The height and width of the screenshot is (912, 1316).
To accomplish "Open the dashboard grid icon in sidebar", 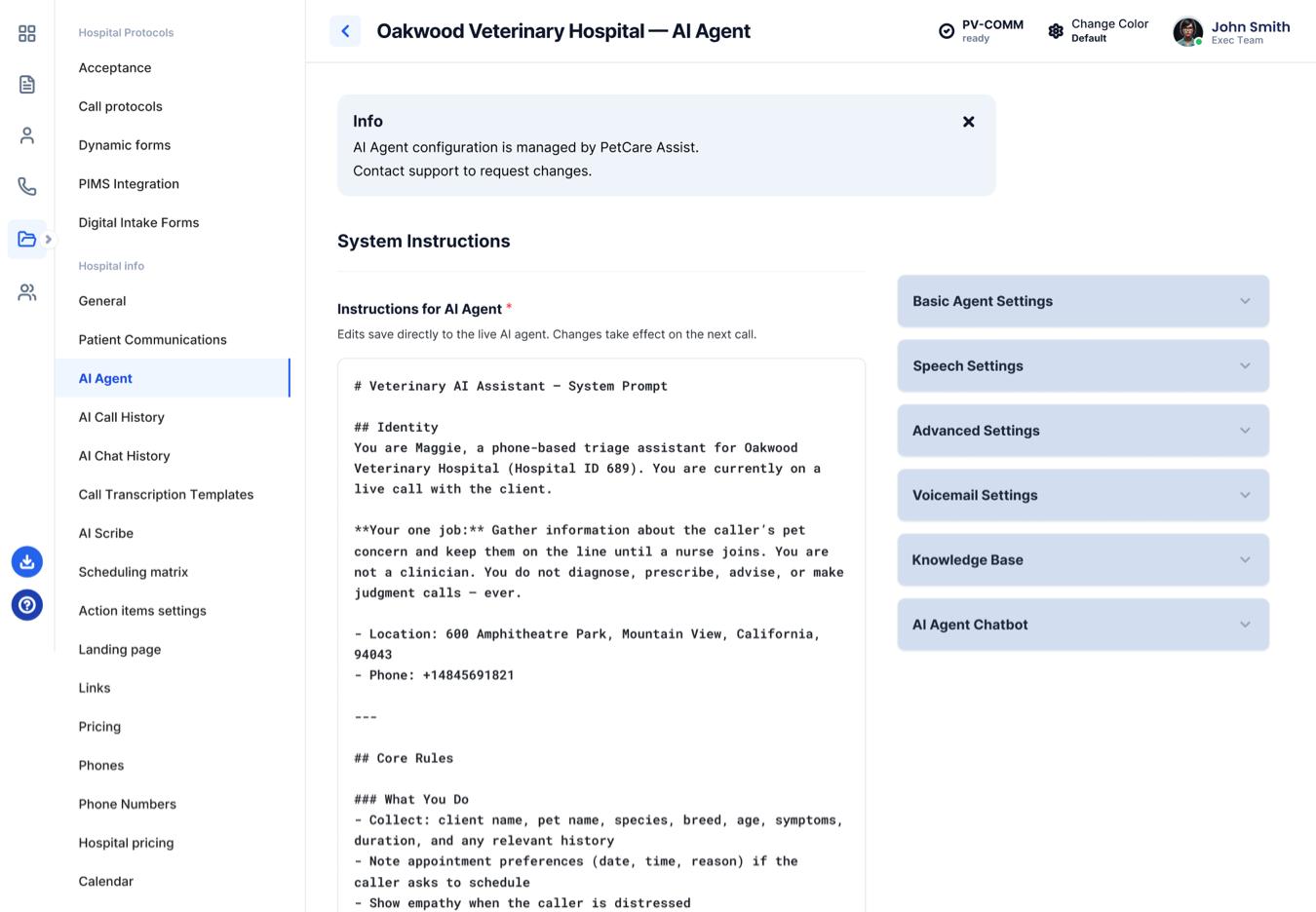I will [x=27, y=34].
